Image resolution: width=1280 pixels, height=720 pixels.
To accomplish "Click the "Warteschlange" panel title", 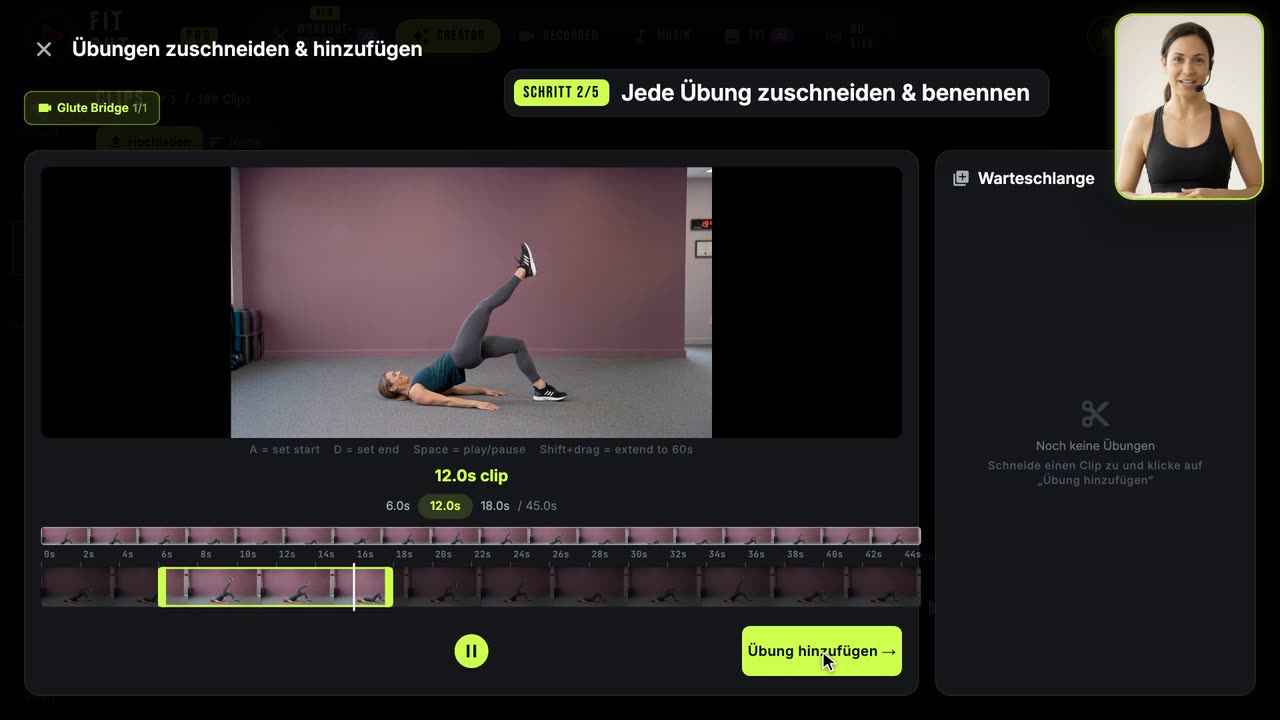I will [1036, 178].
